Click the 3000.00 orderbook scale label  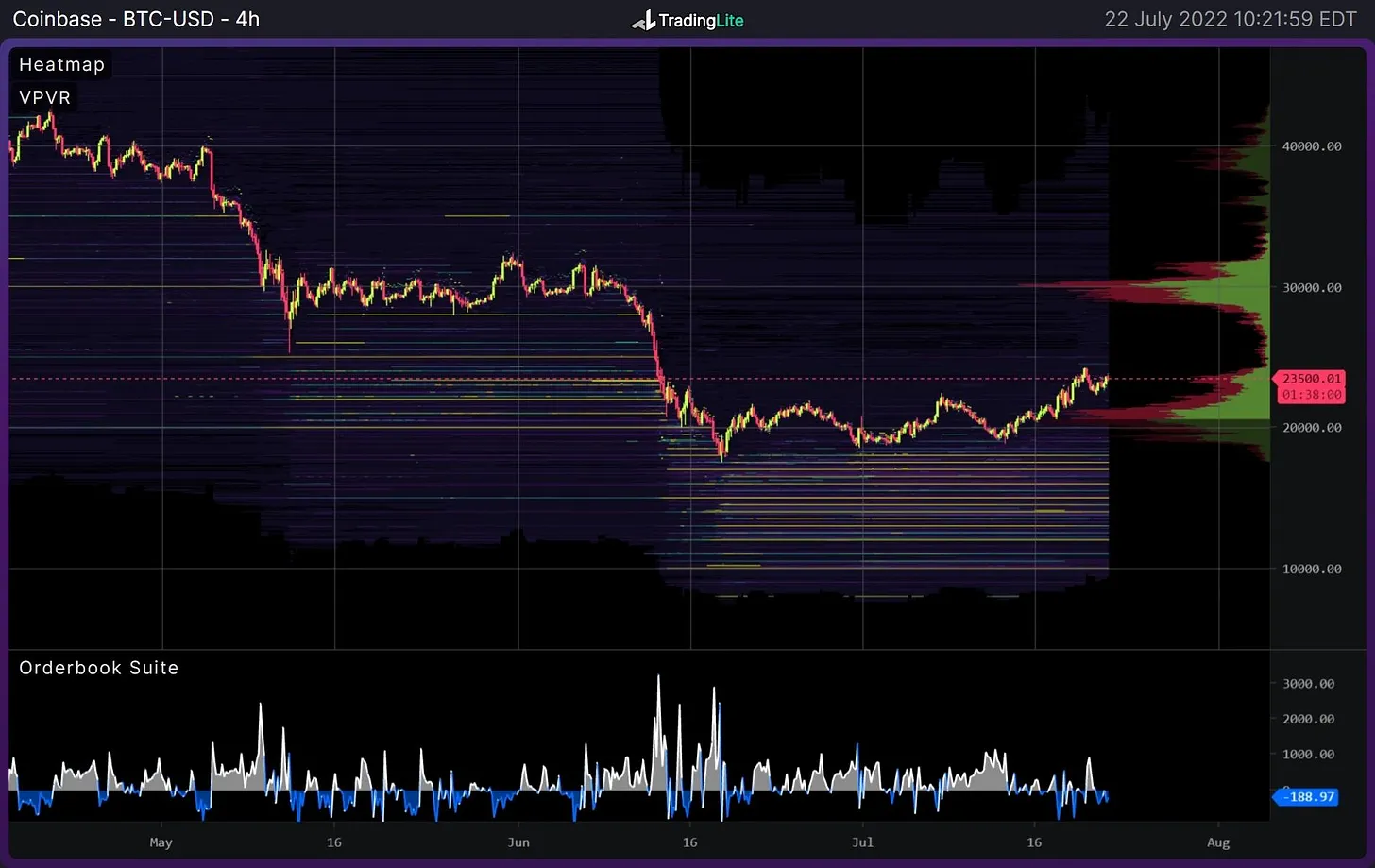(x=1308, y=683)
